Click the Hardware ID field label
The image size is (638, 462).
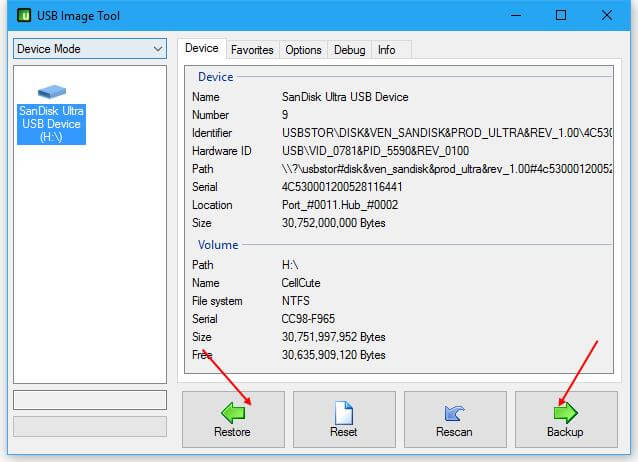click(x=222, y=151)
